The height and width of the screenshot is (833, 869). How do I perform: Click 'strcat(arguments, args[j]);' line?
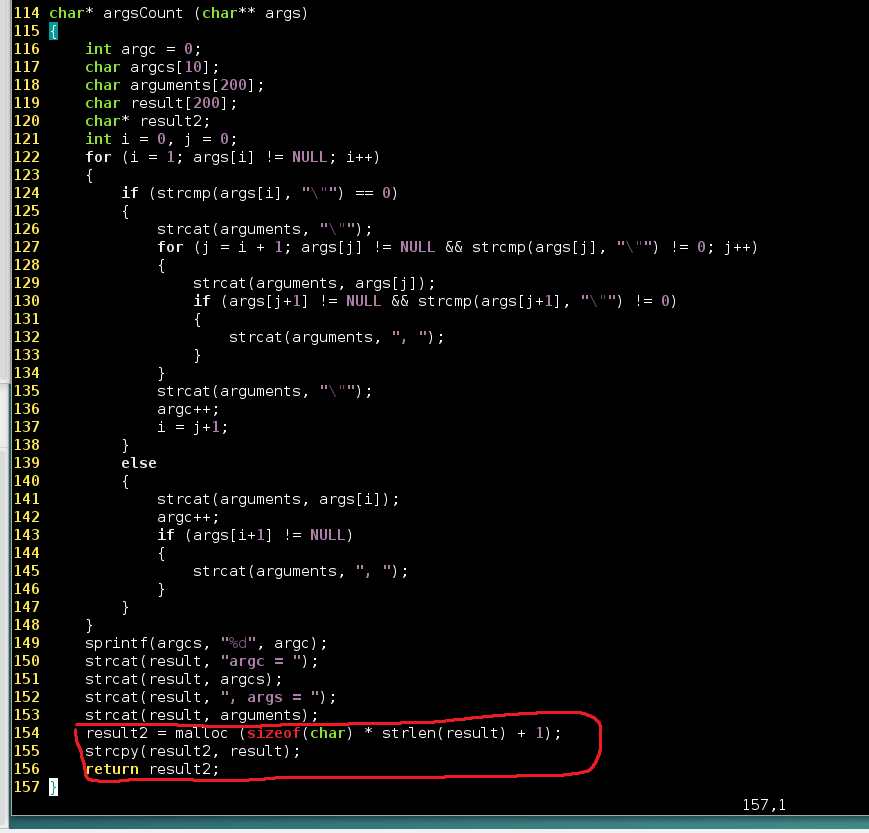click(314, 283)
